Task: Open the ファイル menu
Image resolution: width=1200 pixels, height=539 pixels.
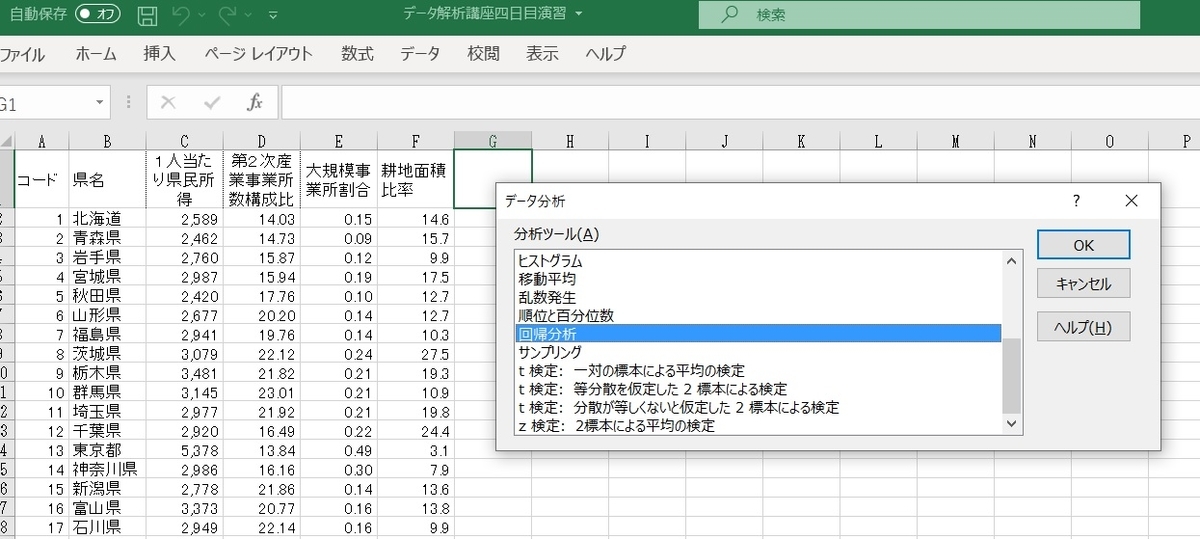Action: [x=22, y=54]
